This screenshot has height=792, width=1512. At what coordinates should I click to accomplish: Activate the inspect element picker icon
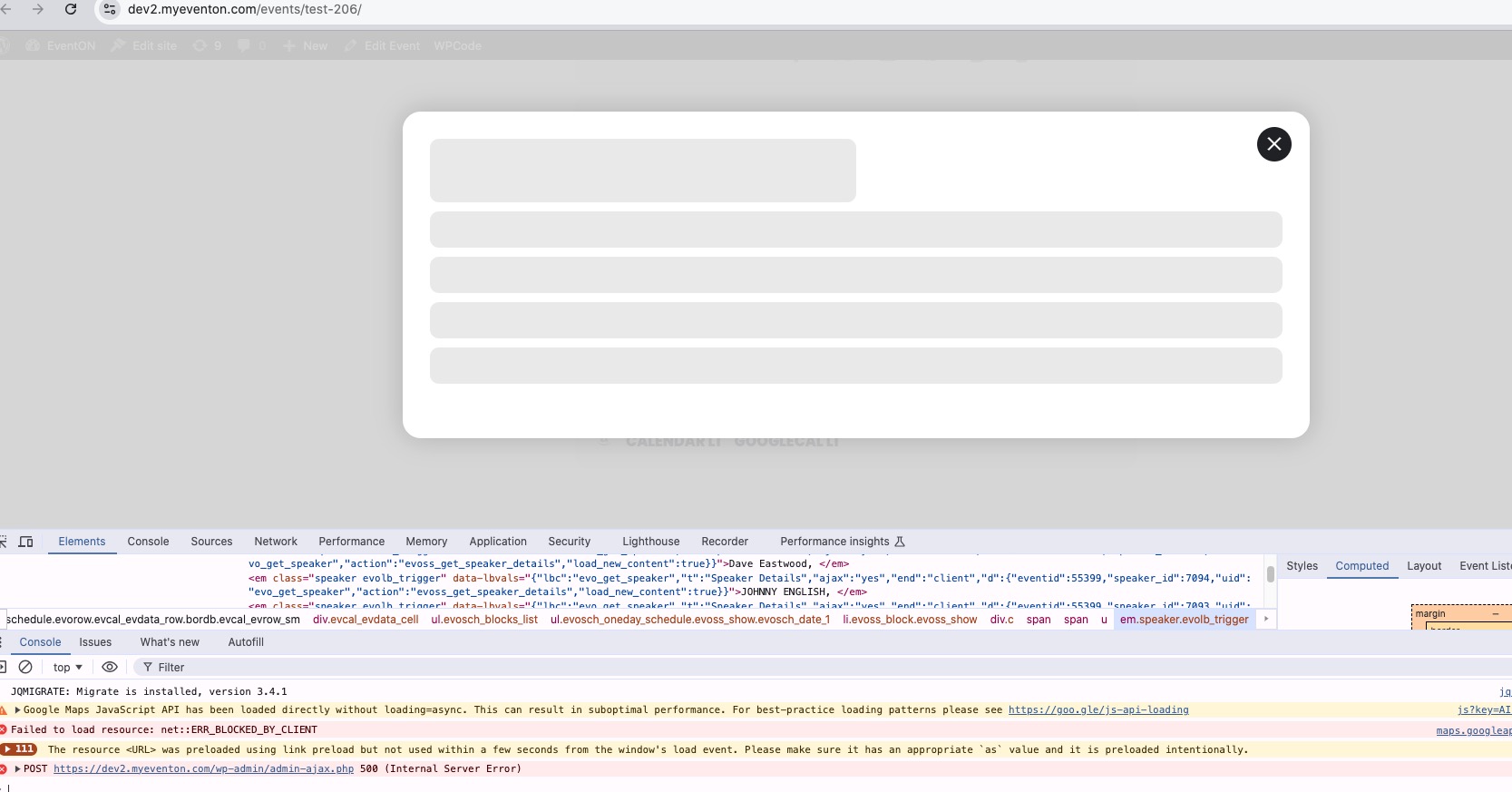click(x=4, y=542)
